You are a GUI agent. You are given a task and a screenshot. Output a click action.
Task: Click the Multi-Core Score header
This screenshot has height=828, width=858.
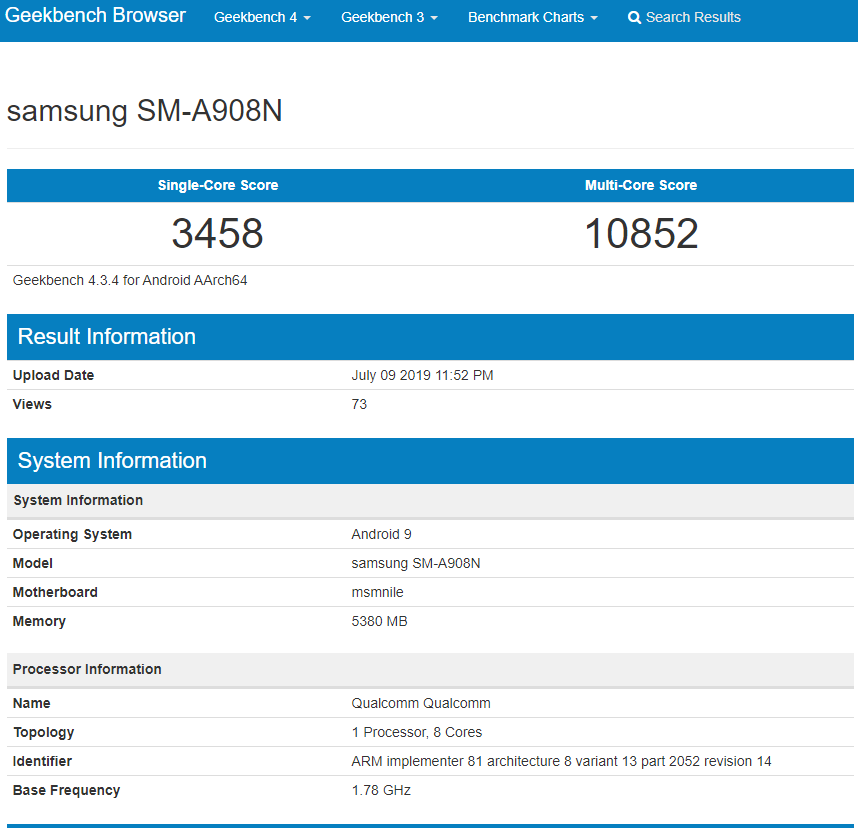click(641, 186)
